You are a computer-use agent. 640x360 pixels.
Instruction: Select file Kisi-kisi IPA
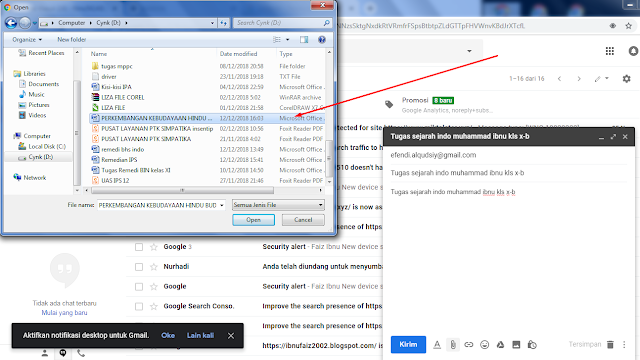pos(116,87)
